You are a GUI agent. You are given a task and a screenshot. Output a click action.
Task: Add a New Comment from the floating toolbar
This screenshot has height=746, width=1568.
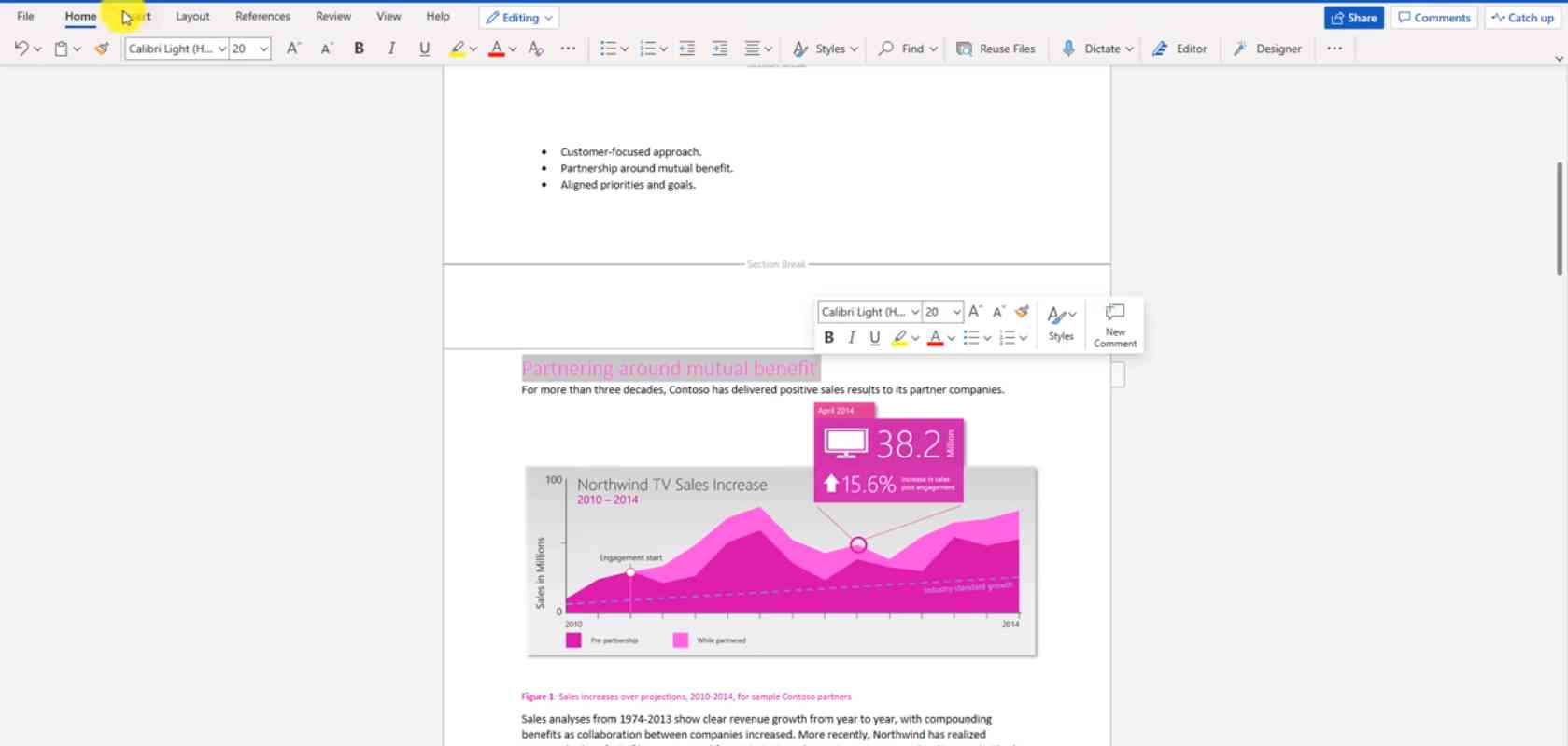point(1115,325)
